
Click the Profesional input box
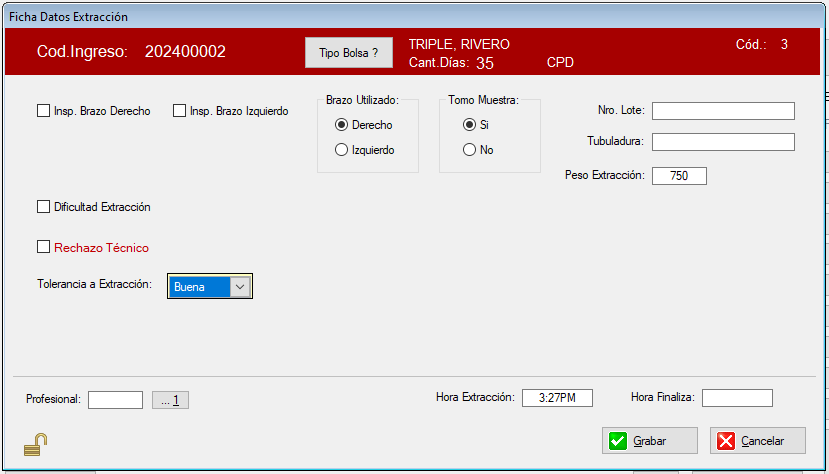pyautogui.click(x=115, y=400)
